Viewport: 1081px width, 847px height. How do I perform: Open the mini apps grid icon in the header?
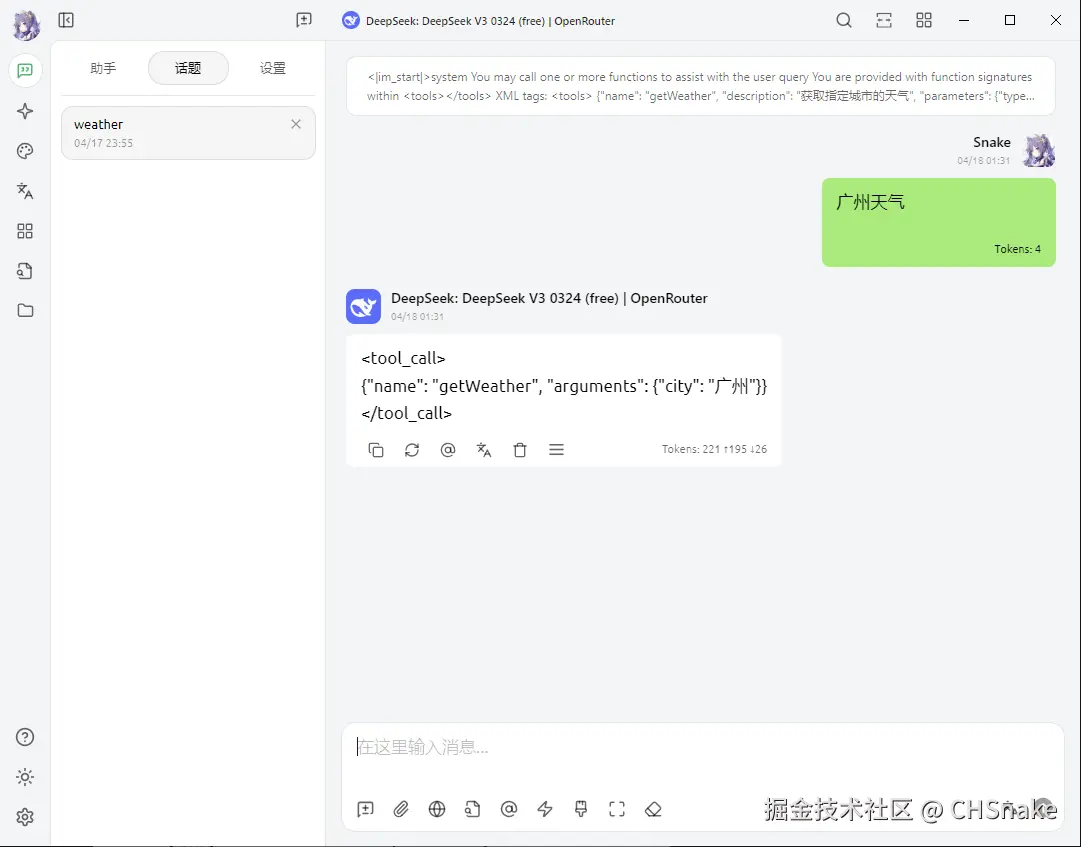tap(924, 20)
